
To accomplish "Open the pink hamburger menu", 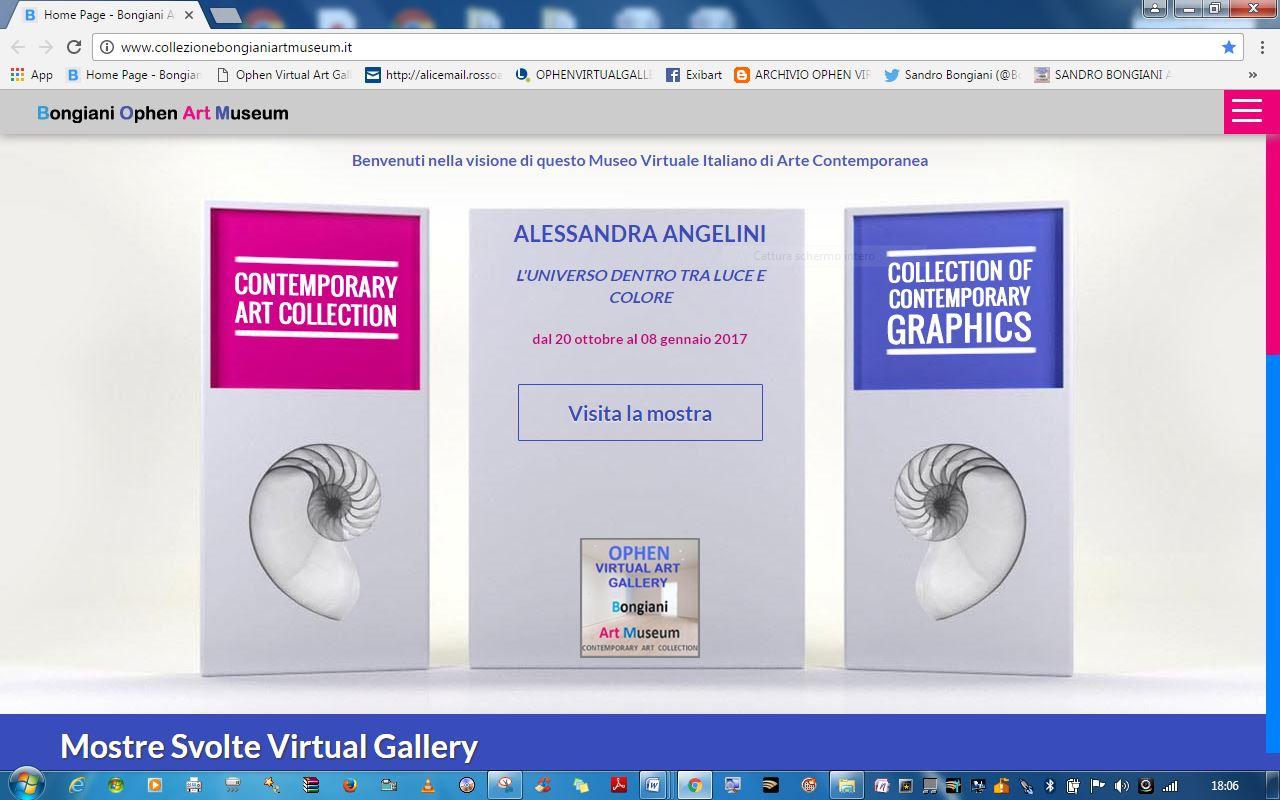I will coord(1246,111).
